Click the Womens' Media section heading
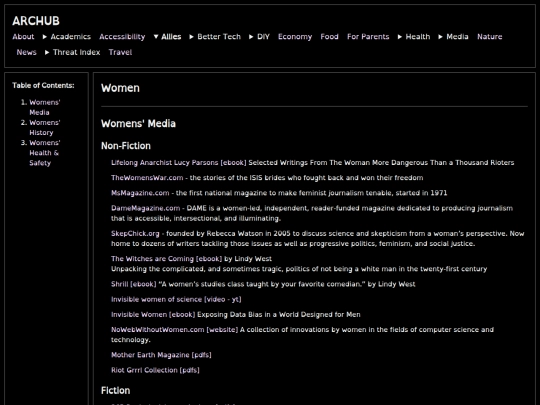The width and height of the screenshot is (540, 405). pyautogui.click(x=138, y=124)
